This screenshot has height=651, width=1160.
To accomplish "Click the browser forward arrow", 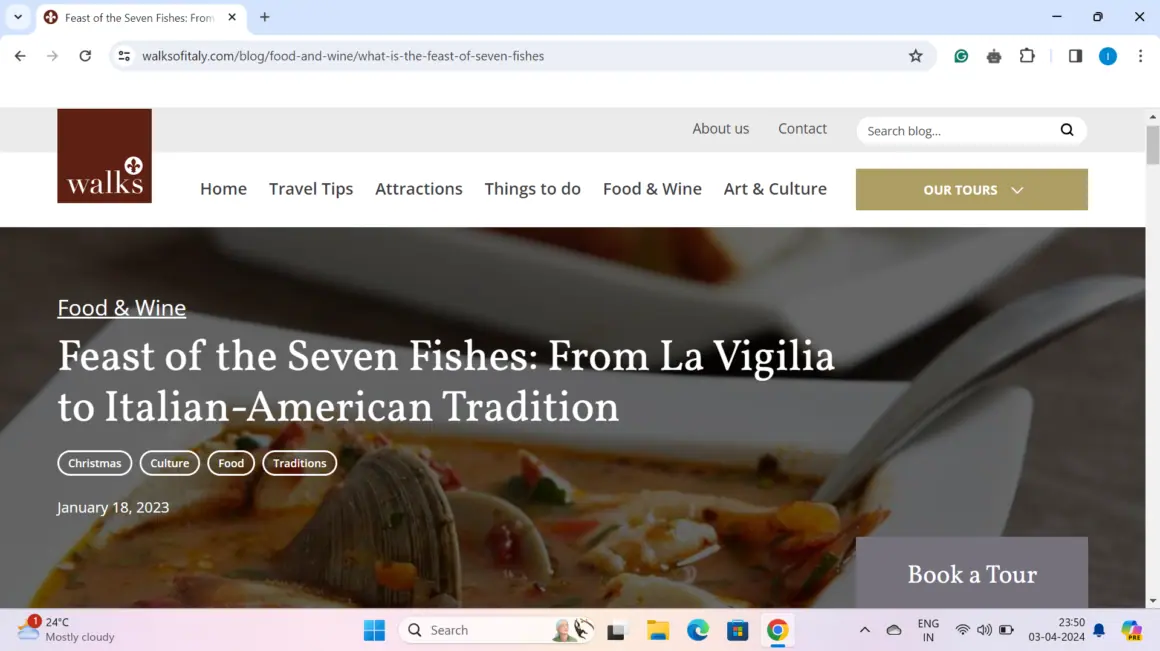I will [53, 56].
